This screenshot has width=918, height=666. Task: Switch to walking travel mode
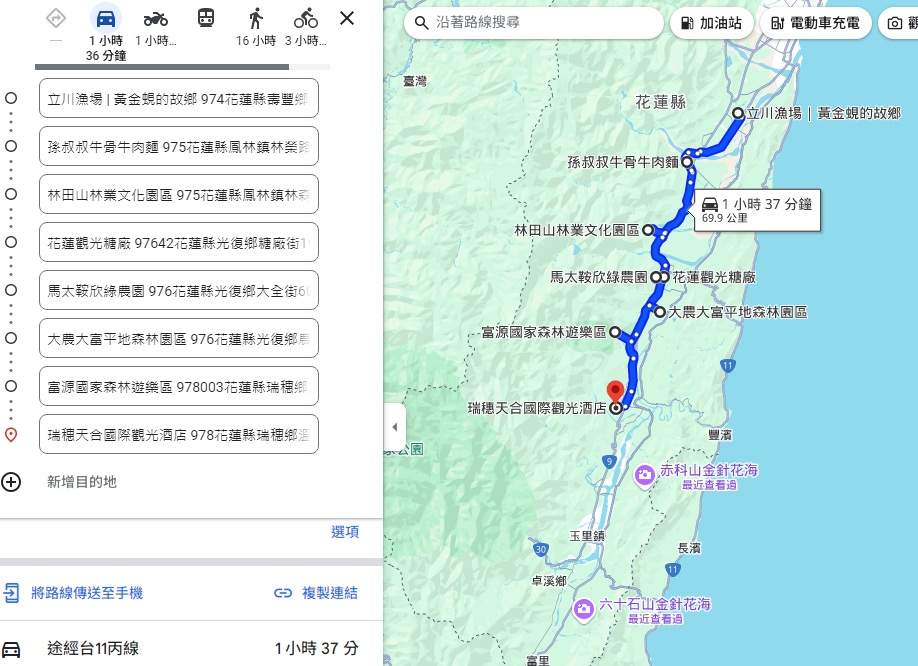(256, 19)
